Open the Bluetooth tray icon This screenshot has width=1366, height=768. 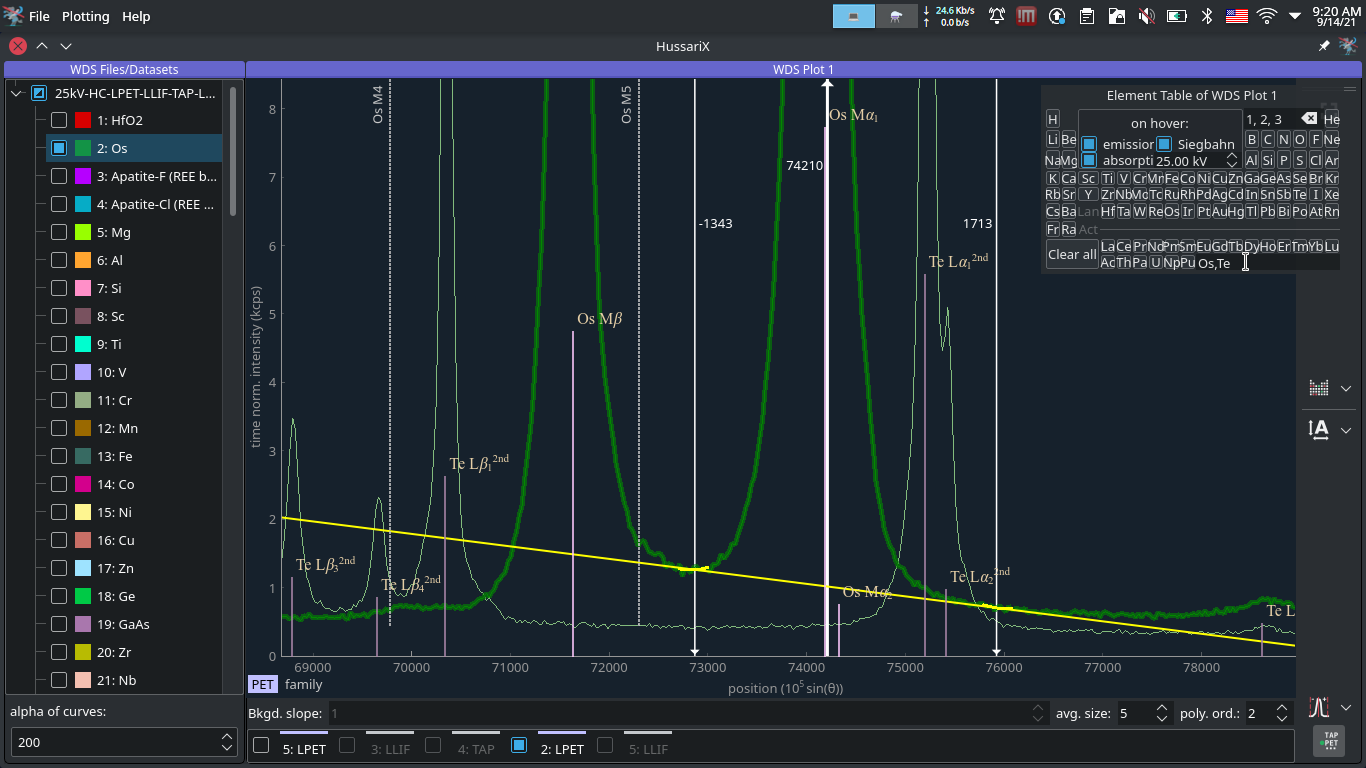(1207, 16)
